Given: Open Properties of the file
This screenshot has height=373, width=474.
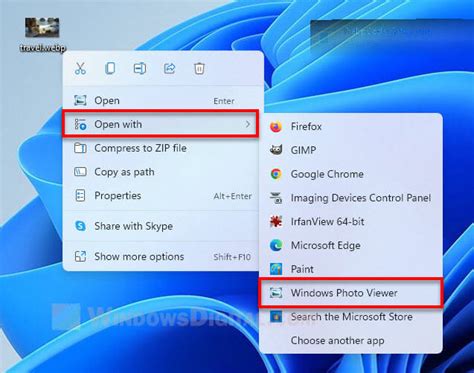Looking at the screenshot, I should coord(161,196).
